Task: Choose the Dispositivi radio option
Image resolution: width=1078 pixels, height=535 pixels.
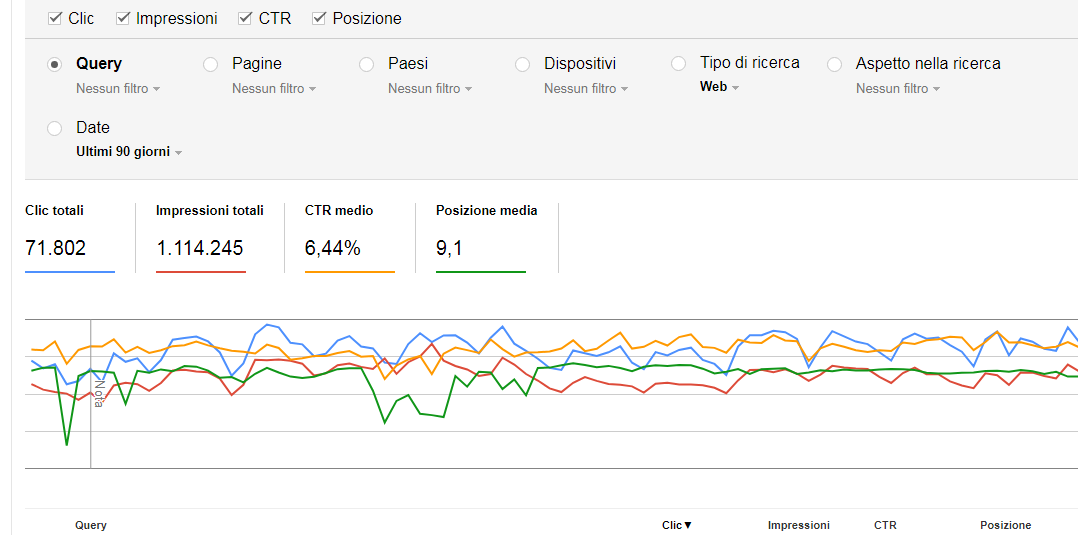Action: 522,65
